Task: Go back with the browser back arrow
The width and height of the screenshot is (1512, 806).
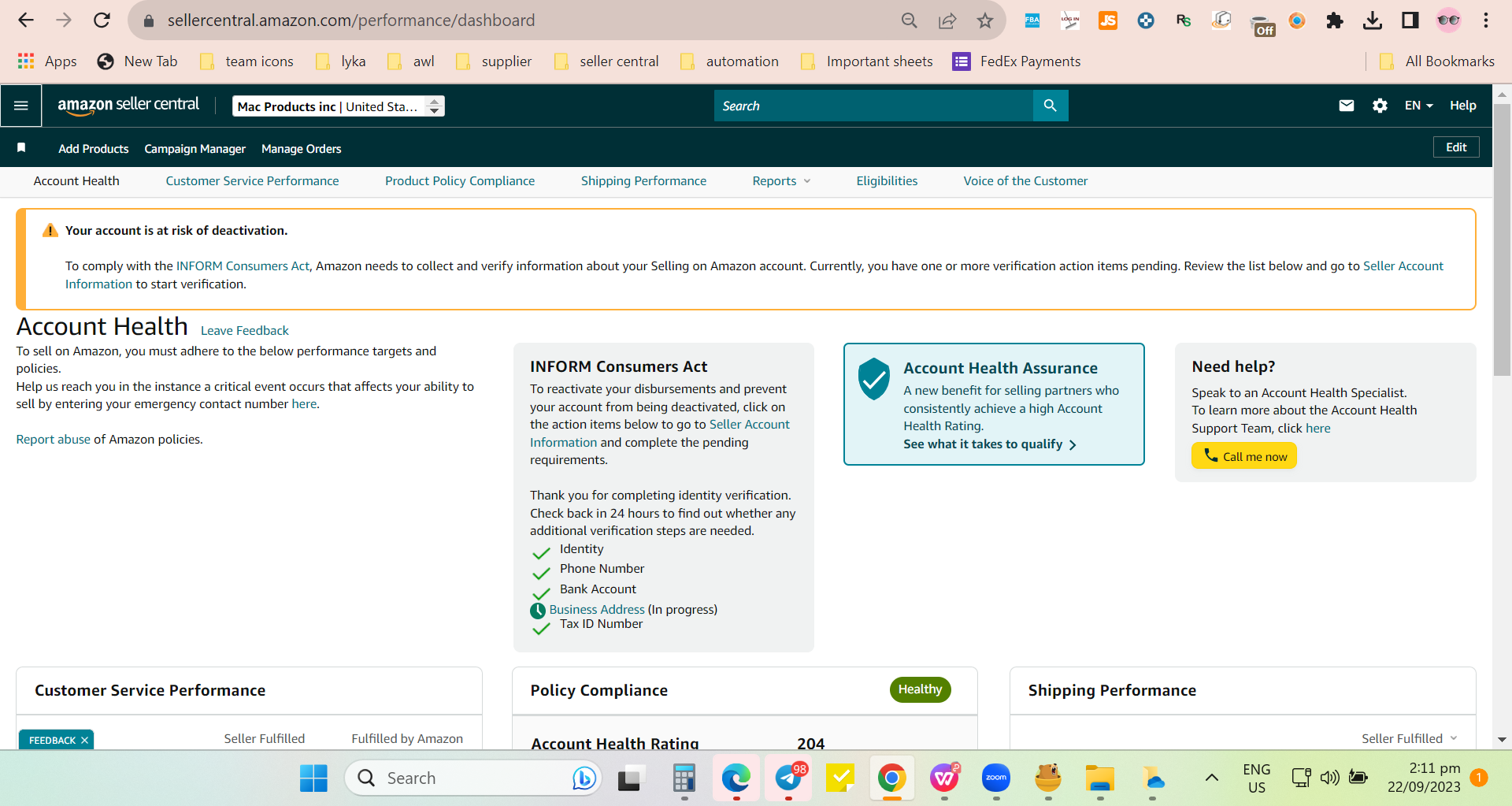Action: click(x=26, y=20)
